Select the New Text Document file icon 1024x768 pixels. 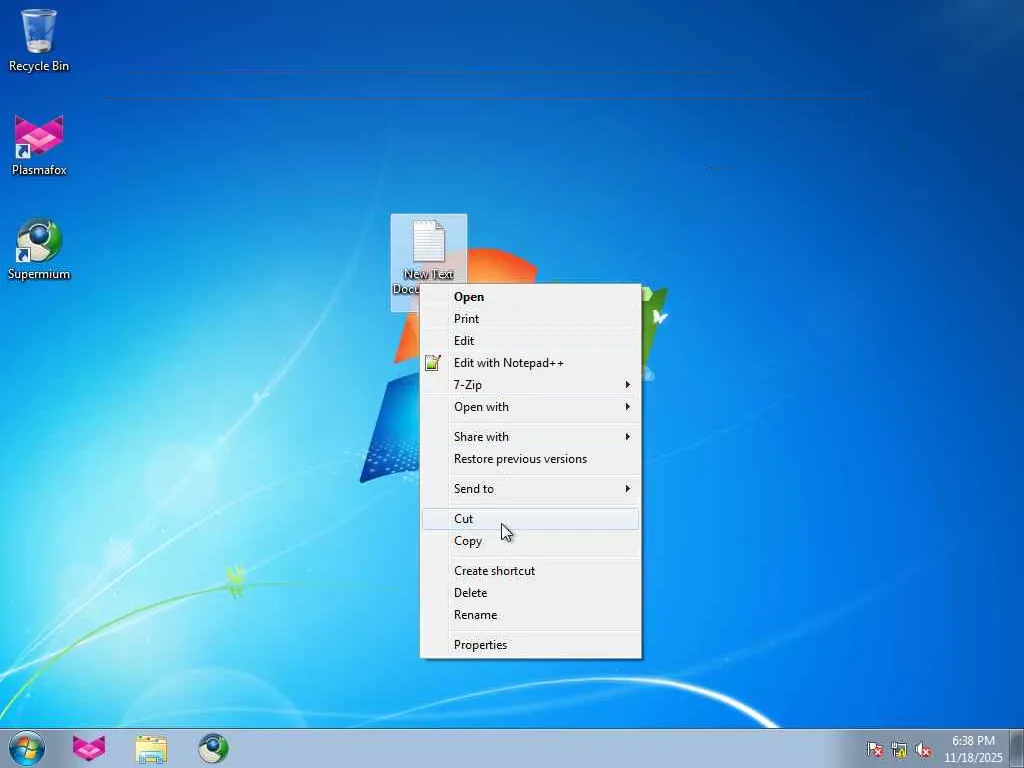(428, 251)
